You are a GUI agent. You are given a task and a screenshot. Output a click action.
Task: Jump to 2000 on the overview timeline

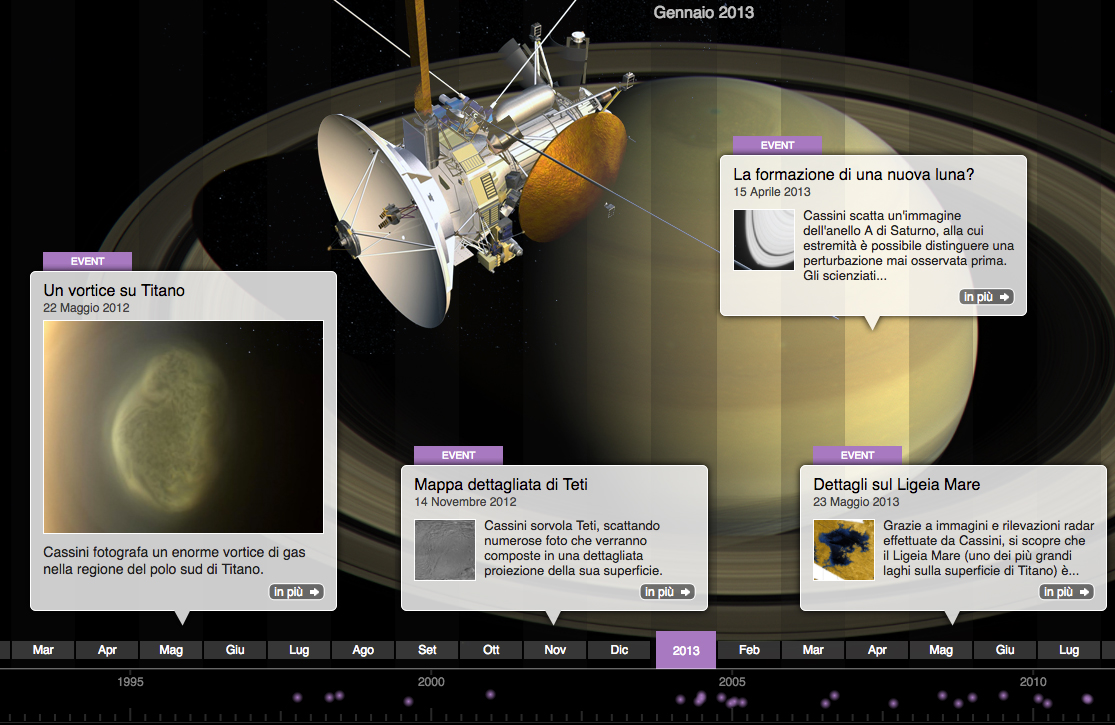[431, 682]
